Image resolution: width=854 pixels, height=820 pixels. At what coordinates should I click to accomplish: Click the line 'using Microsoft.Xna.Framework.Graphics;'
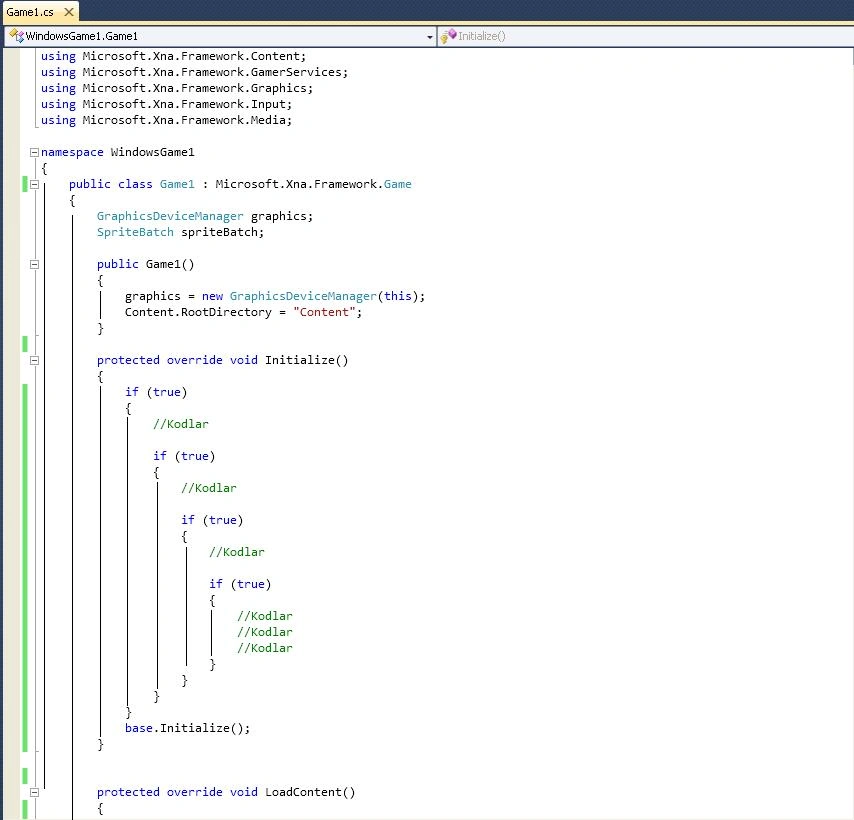[177, 88]
